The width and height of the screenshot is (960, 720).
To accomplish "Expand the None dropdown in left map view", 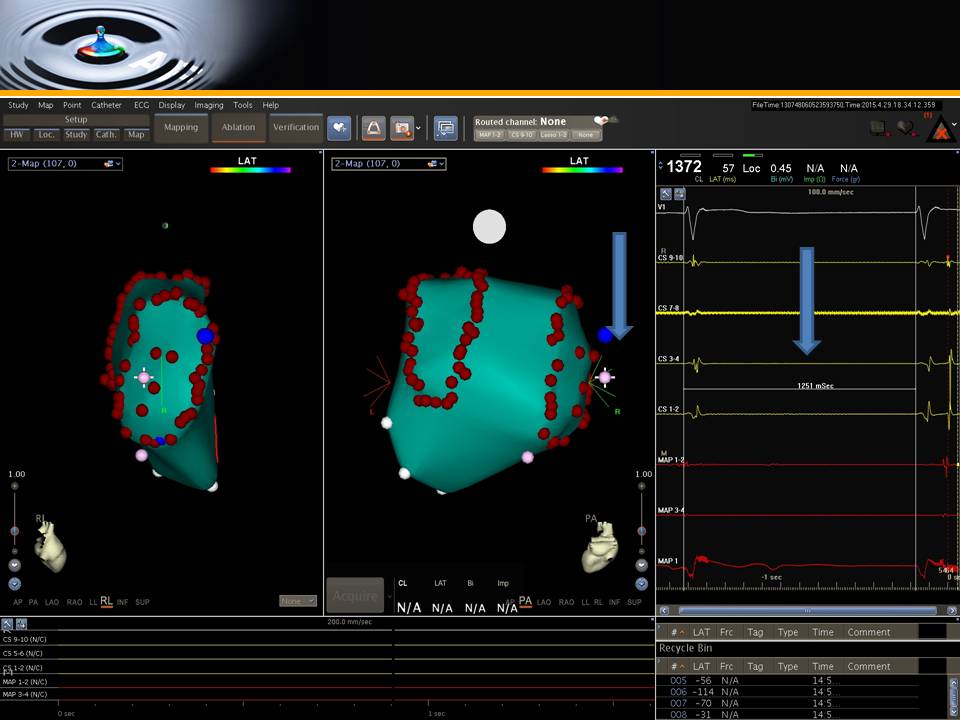I will click(x=297, y=601).
